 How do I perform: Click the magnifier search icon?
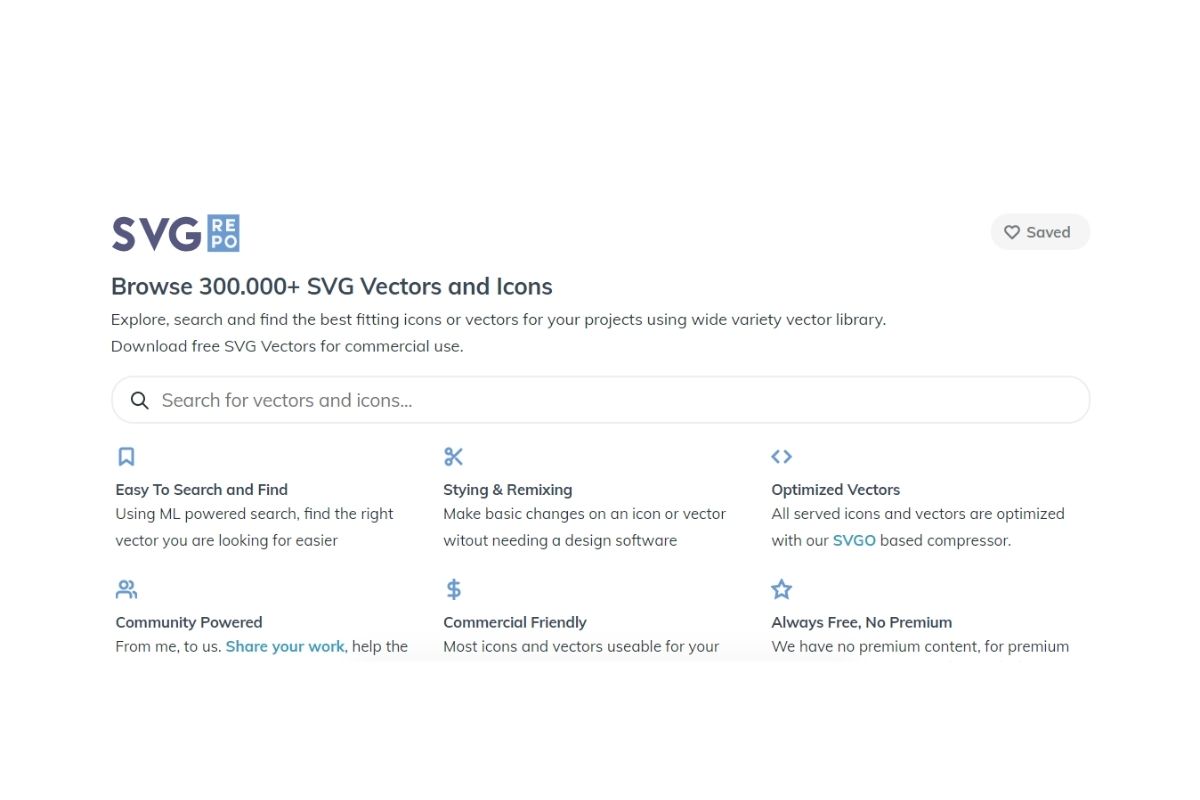click(140, 400)
